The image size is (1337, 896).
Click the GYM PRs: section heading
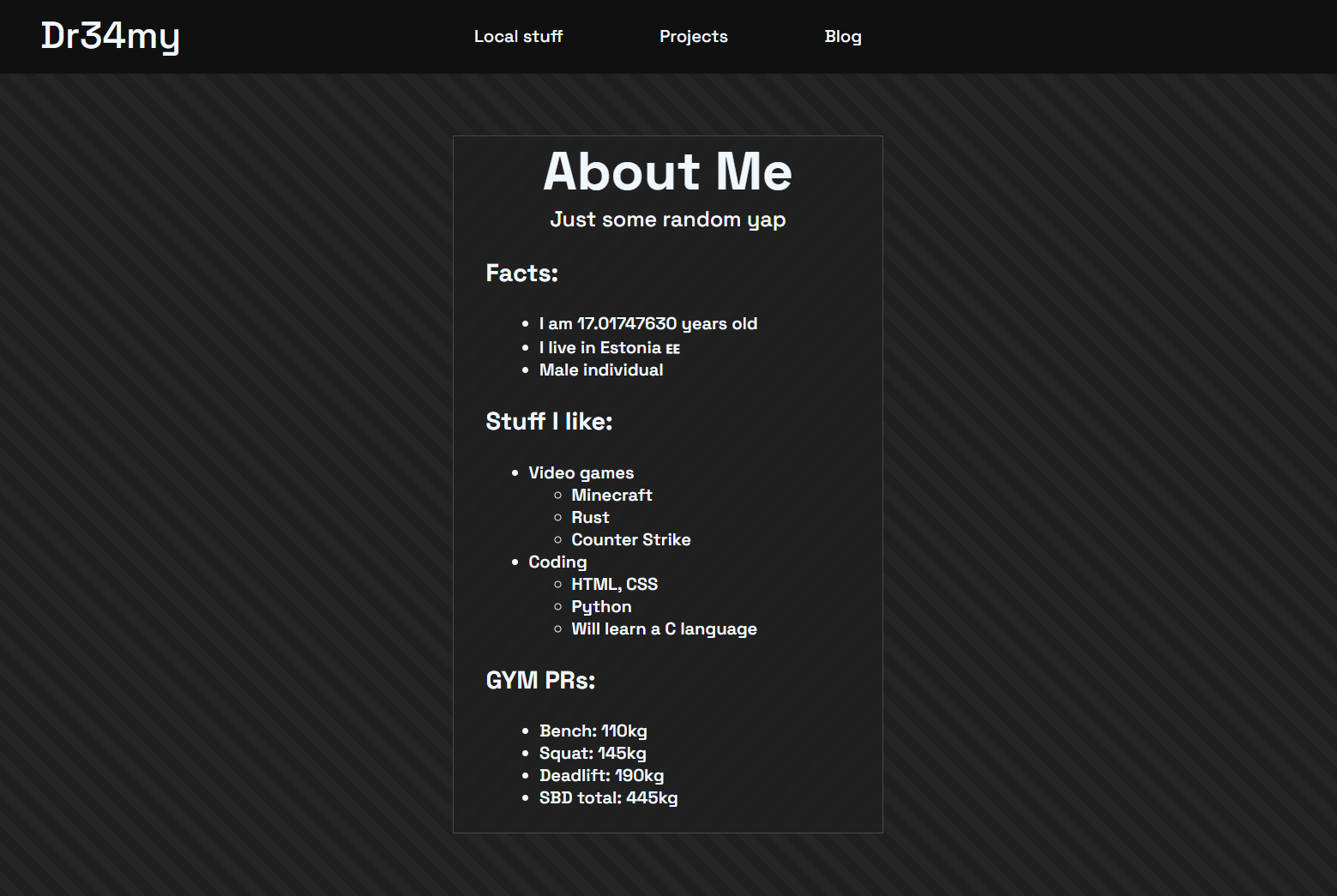point(540,679)
